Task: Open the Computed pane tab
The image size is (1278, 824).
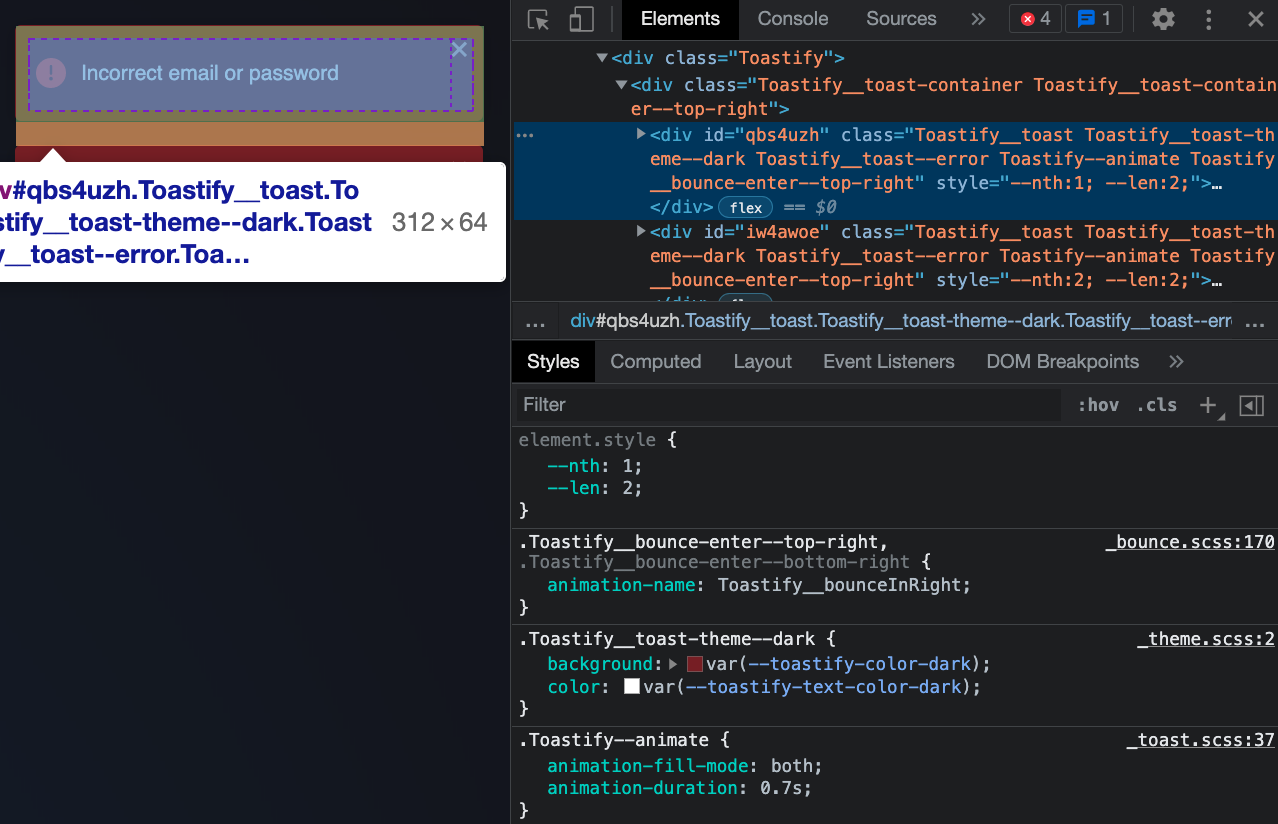Action: tap(656, 361)
